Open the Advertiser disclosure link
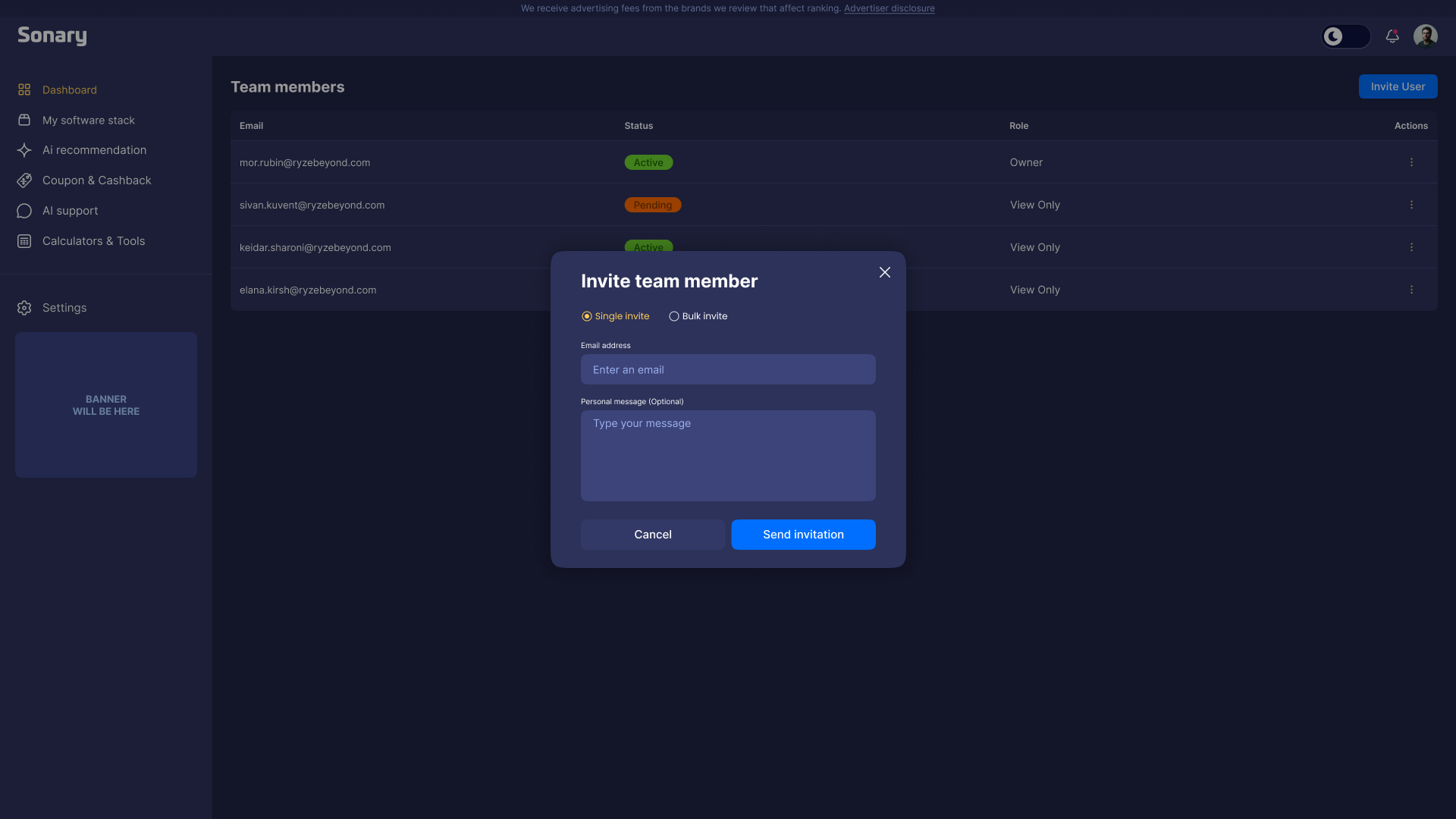 889,8
